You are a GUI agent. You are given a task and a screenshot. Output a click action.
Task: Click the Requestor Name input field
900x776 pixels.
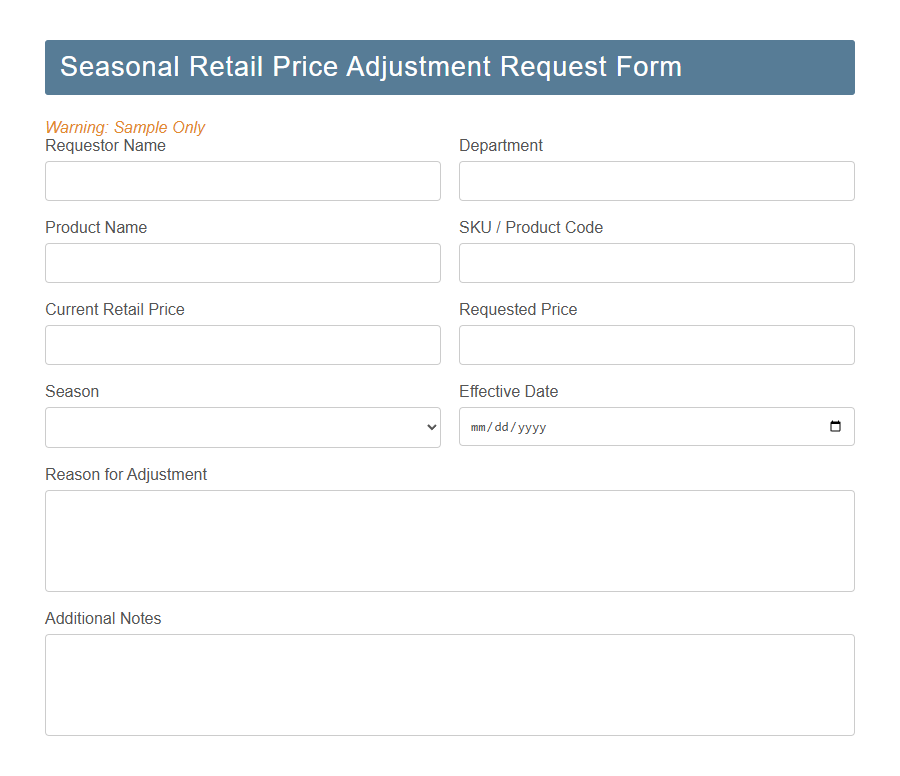tap(242, 181)
